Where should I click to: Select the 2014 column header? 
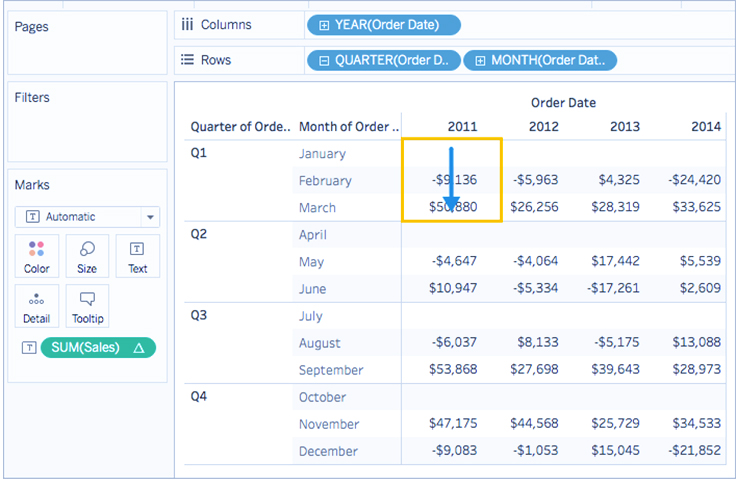click(x=706, y=127)
